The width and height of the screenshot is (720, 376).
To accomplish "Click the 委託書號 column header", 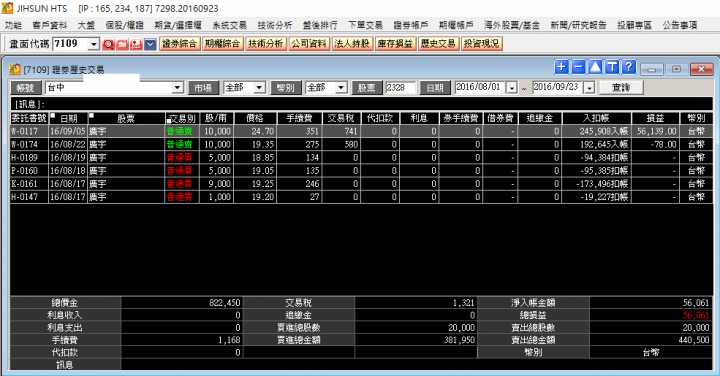I will [29, 118].
